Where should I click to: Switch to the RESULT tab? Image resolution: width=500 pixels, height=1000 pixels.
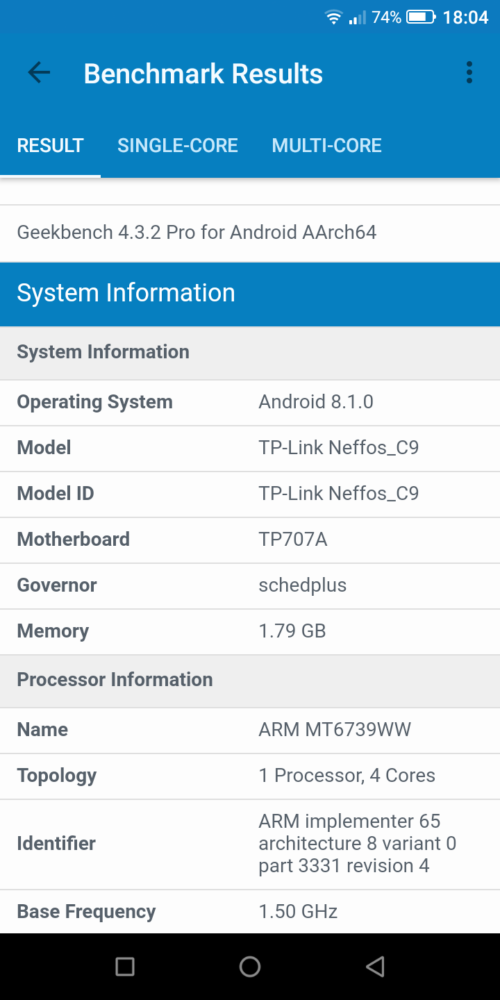coord(50,145)
